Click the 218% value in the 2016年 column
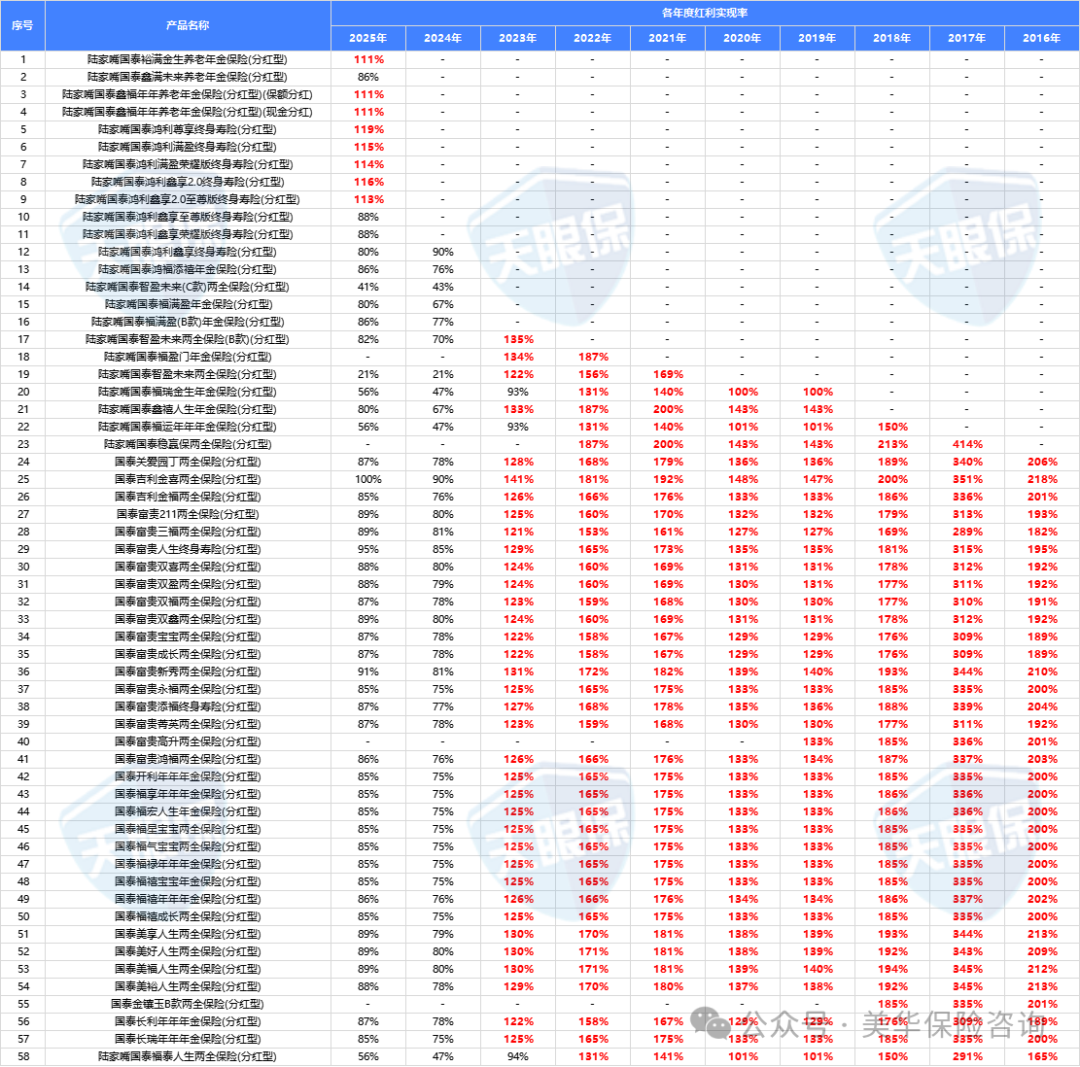This screenshot has height=1067, width=1080. pyautogui.click(x=1041, y=479)
